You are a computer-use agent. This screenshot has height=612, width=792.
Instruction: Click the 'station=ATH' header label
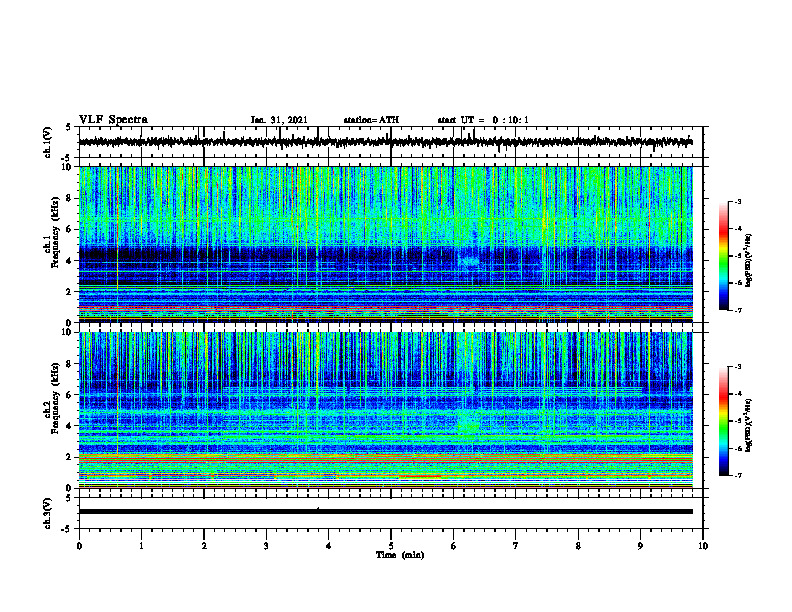tap(371, 120)
